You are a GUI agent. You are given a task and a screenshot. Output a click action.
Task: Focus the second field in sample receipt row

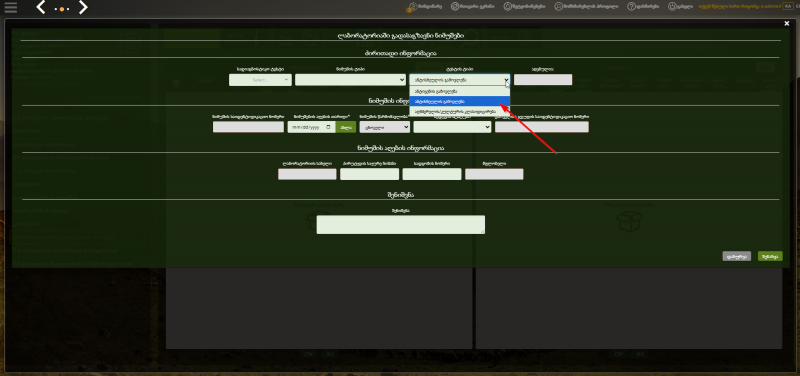coord(369,174)
